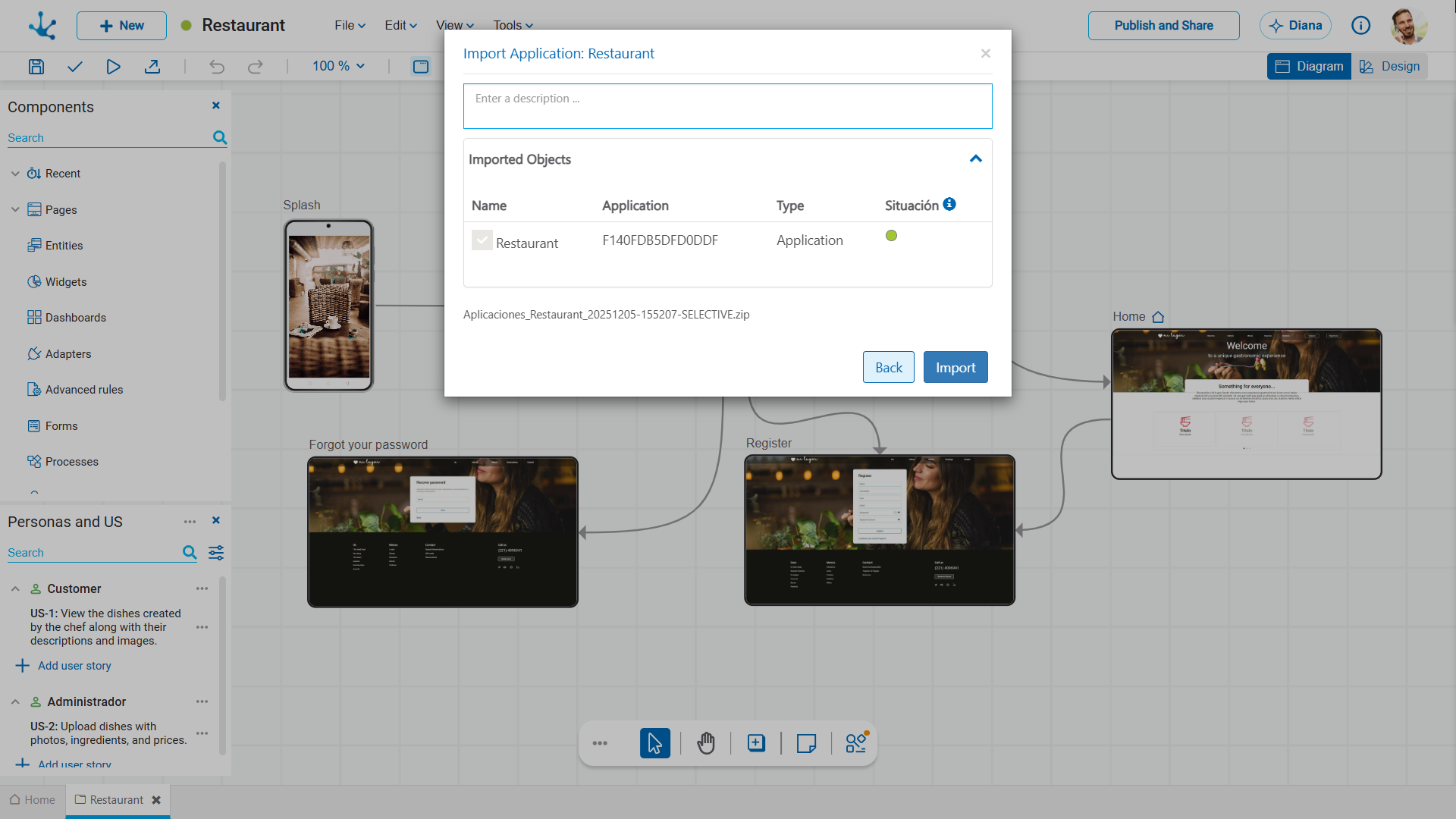This screenshot has height=819, width=1456.
Task: Collapse the Administrador persona group
Action: tap(15, 702)
